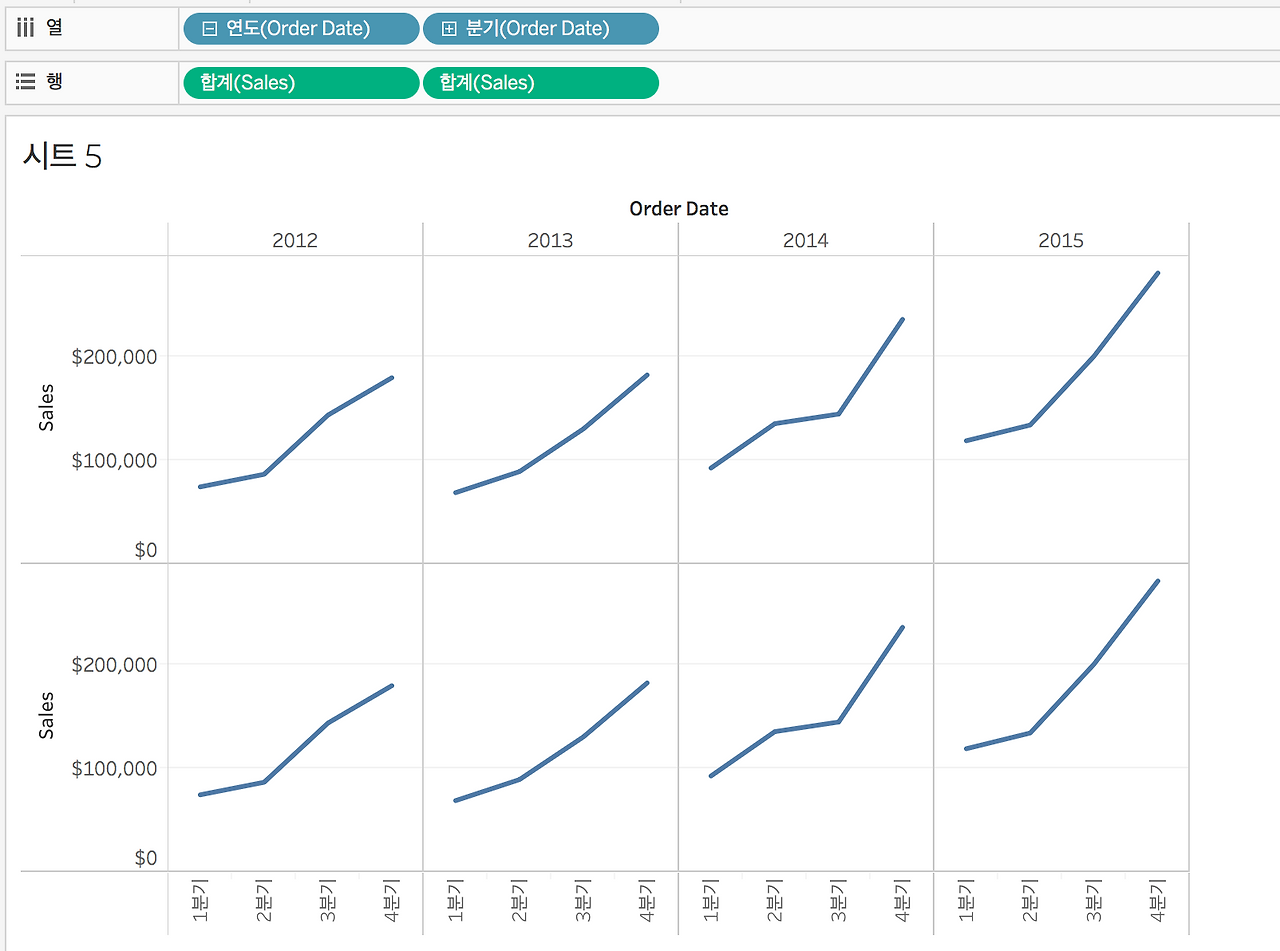
Task: Select the 2014 year column header
Action: (x=806, y=240)
